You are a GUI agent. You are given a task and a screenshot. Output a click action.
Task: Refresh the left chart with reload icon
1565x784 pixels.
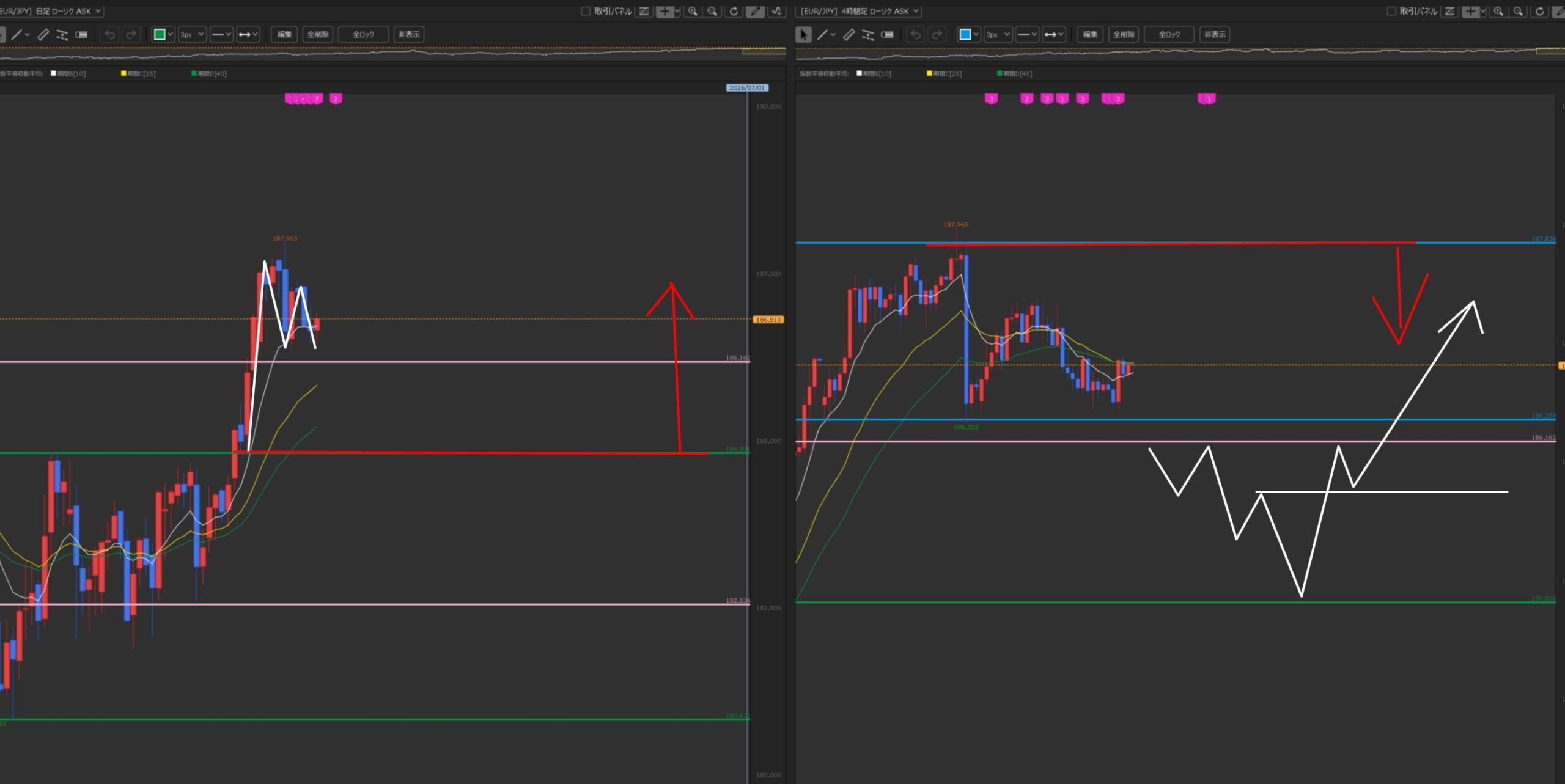coord(734,12)
